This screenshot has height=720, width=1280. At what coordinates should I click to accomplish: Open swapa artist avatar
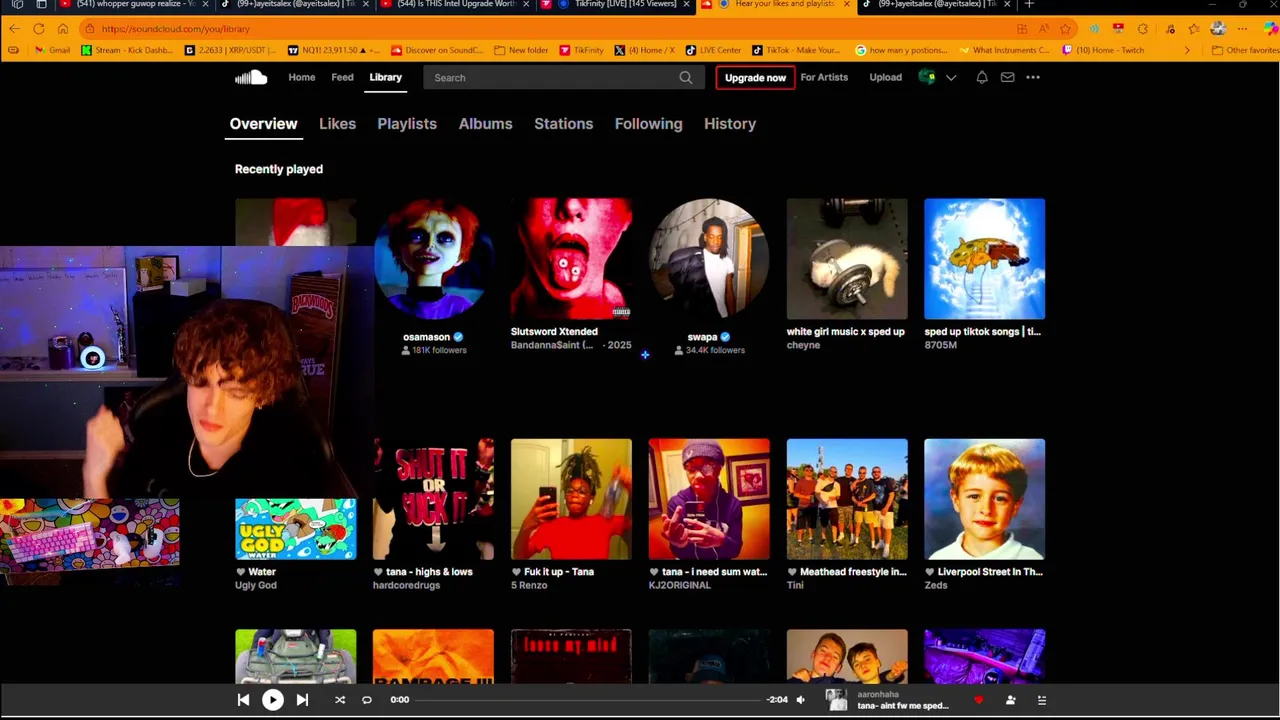click(x=709, y=258)
